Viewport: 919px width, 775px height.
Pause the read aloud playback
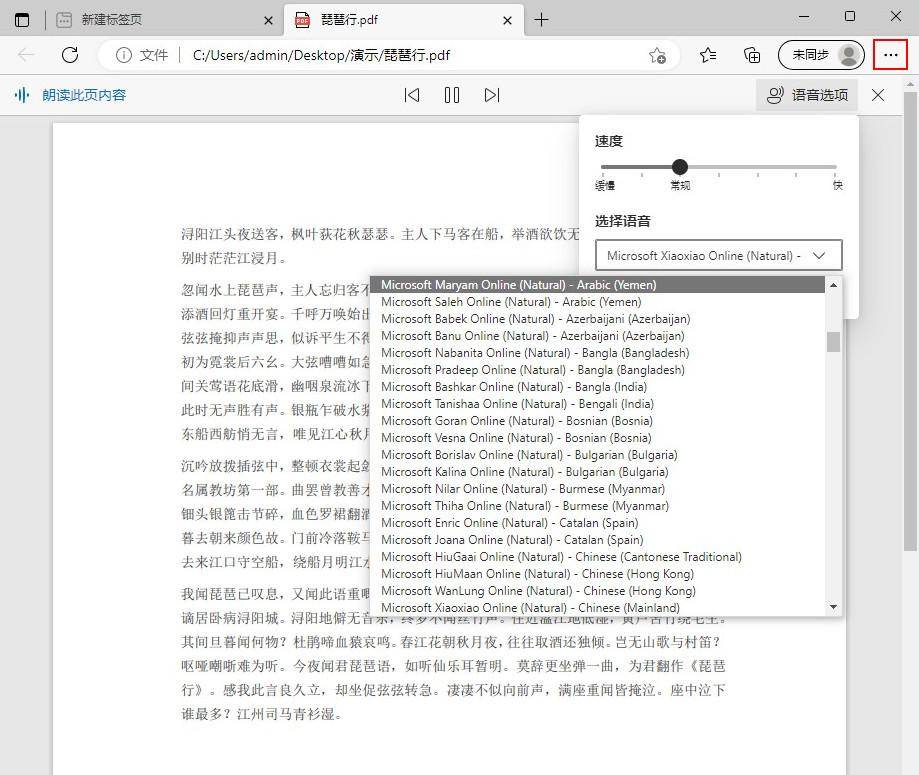[x=452, y=95]
